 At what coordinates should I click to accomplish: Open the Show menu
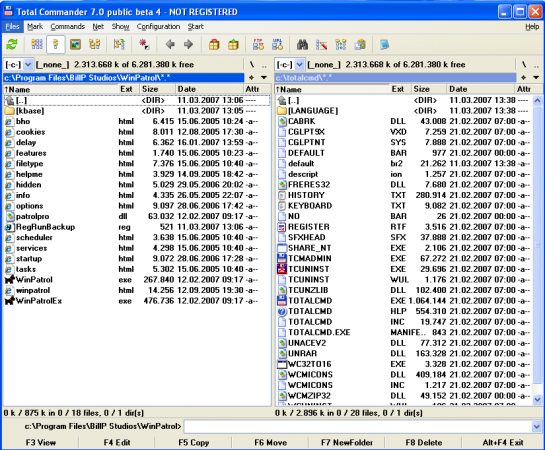(x=120, y=27)
